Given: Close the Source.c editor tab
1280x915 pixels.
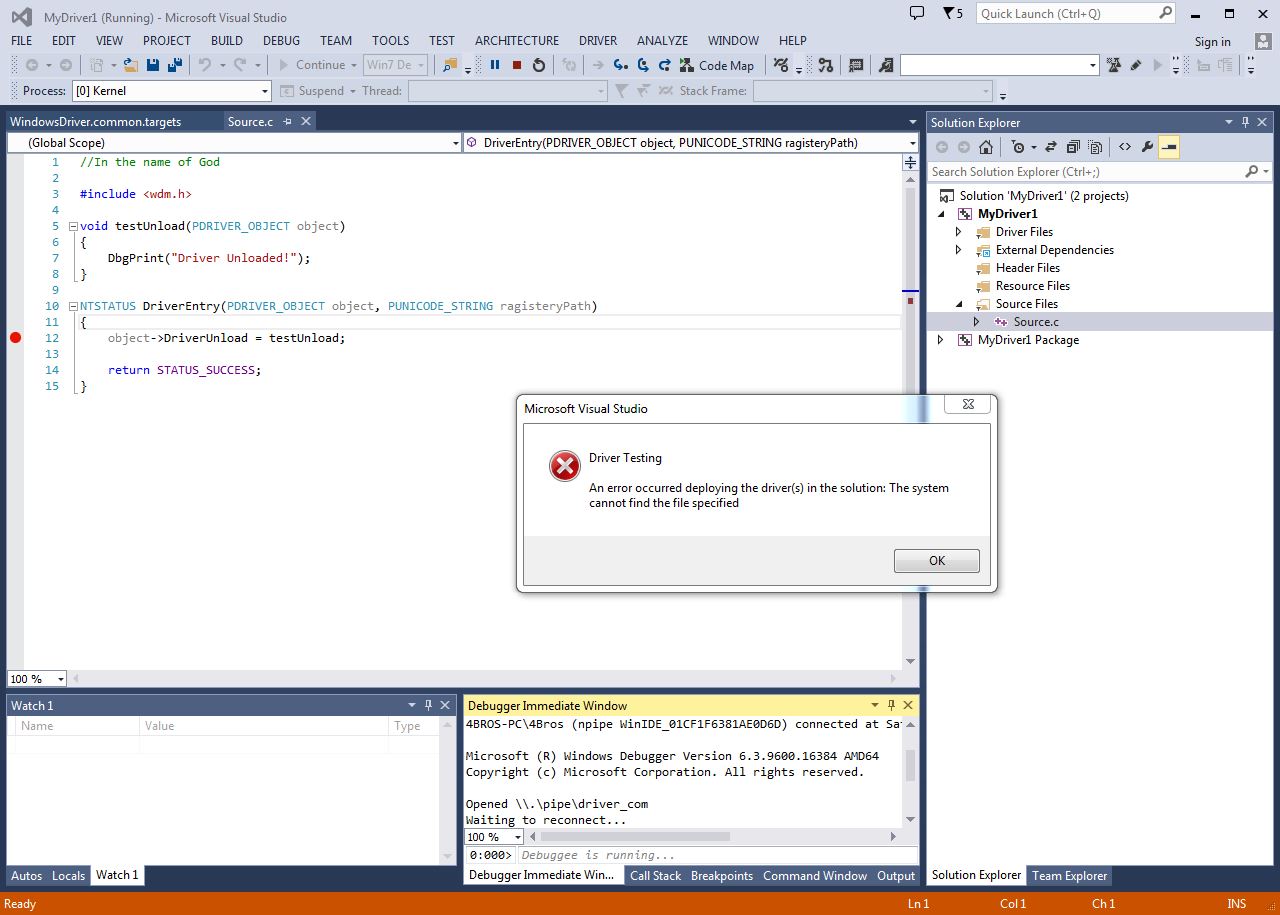Looking at the screenshot, I should 306,121.
